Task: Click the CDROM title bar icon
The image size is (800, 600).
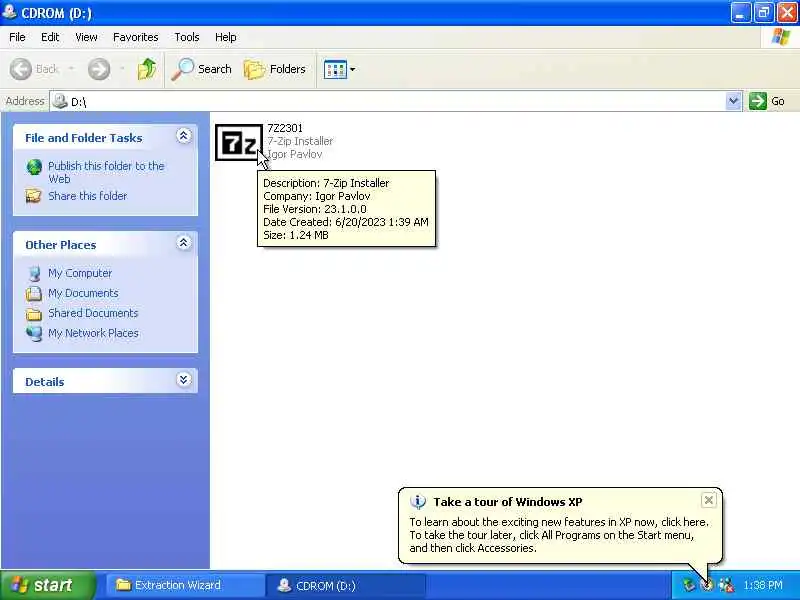Action: (9, 12)
